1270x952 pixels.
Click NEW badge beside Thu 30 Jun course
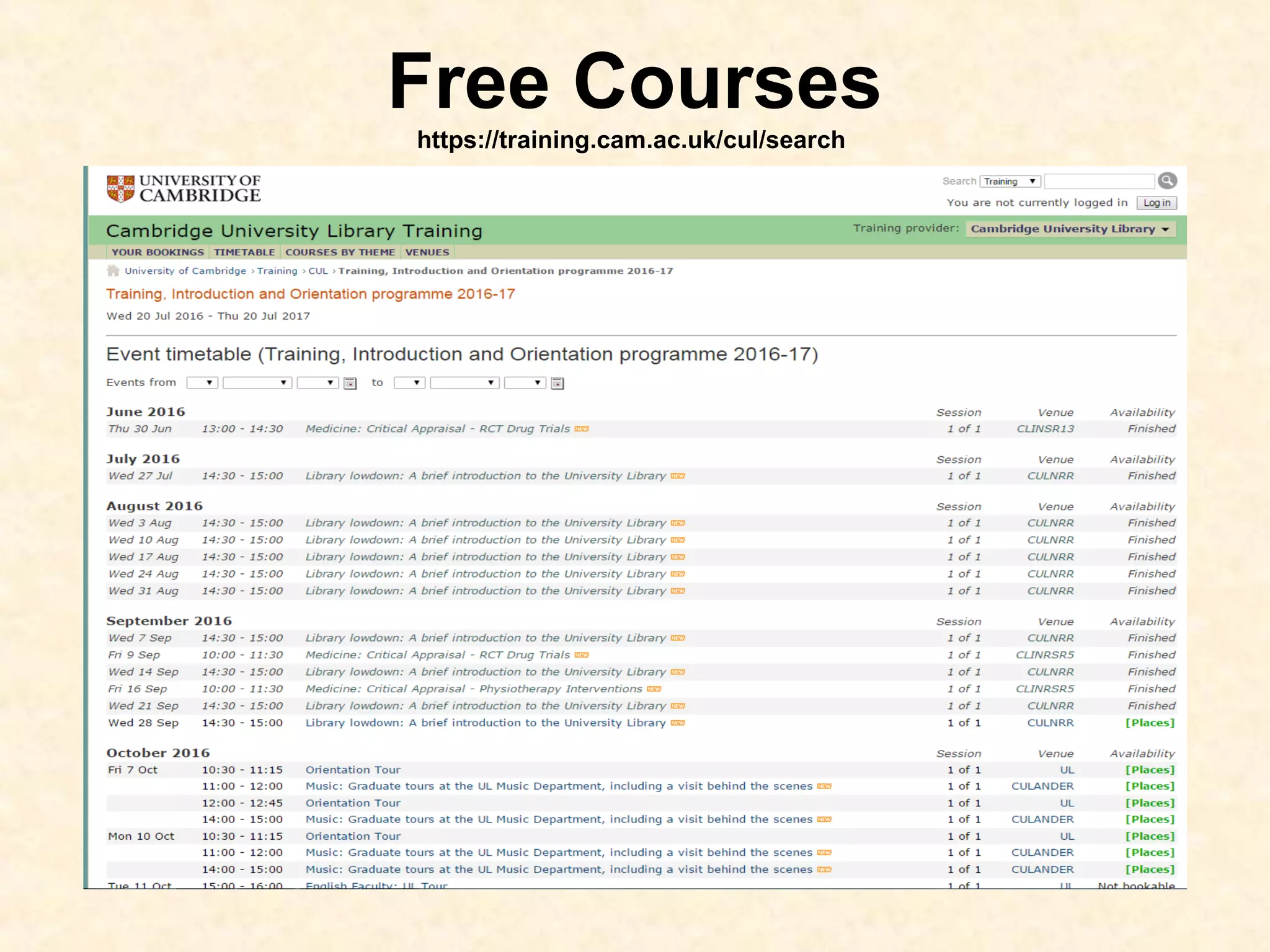(582, 429)
